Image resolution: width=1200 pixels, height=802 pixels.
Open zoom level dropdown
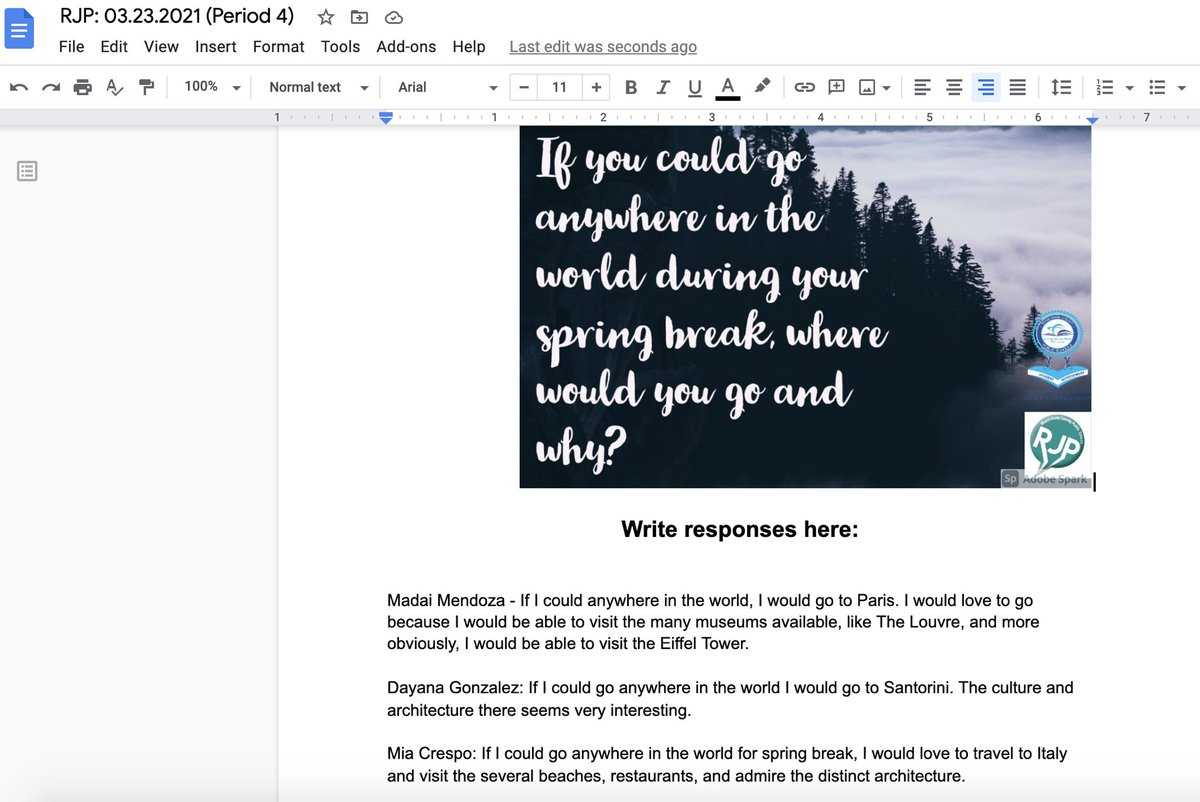pos(212,88)
